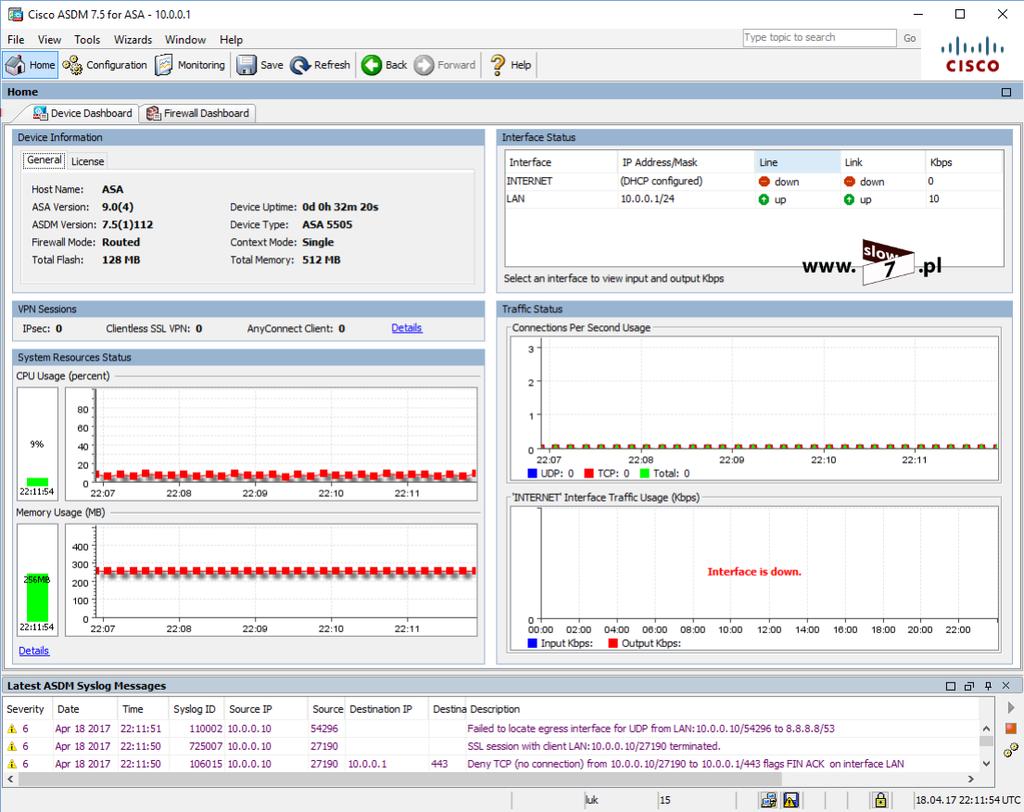Sort by IP Address/Mask column header

685,162
